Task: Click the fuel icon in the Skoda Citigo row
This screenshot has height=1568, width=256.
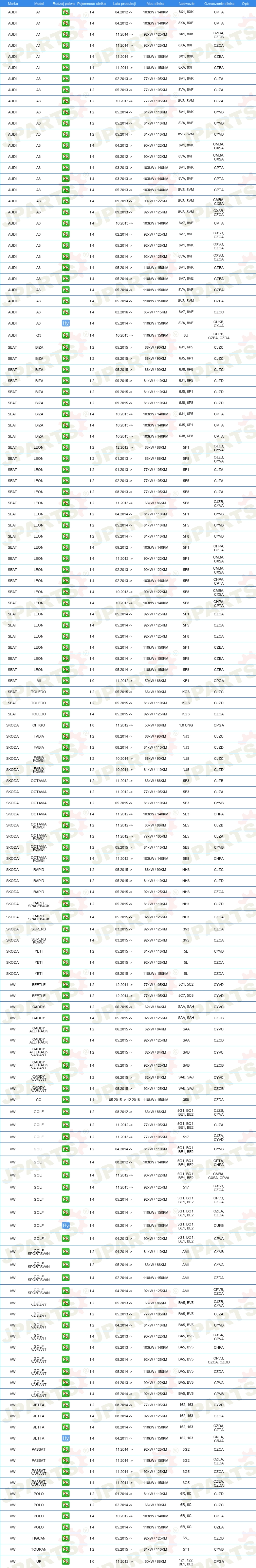Action: click(66, 725)
